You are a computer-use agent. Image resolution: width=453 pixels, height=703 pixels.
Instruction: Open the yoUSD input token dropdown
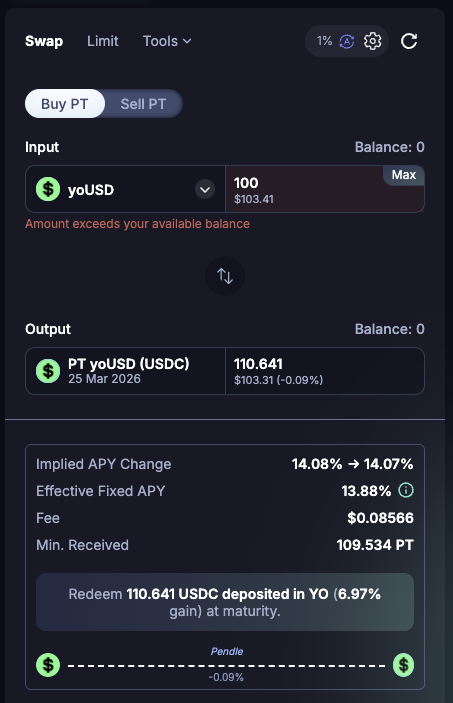pos(126,189)
